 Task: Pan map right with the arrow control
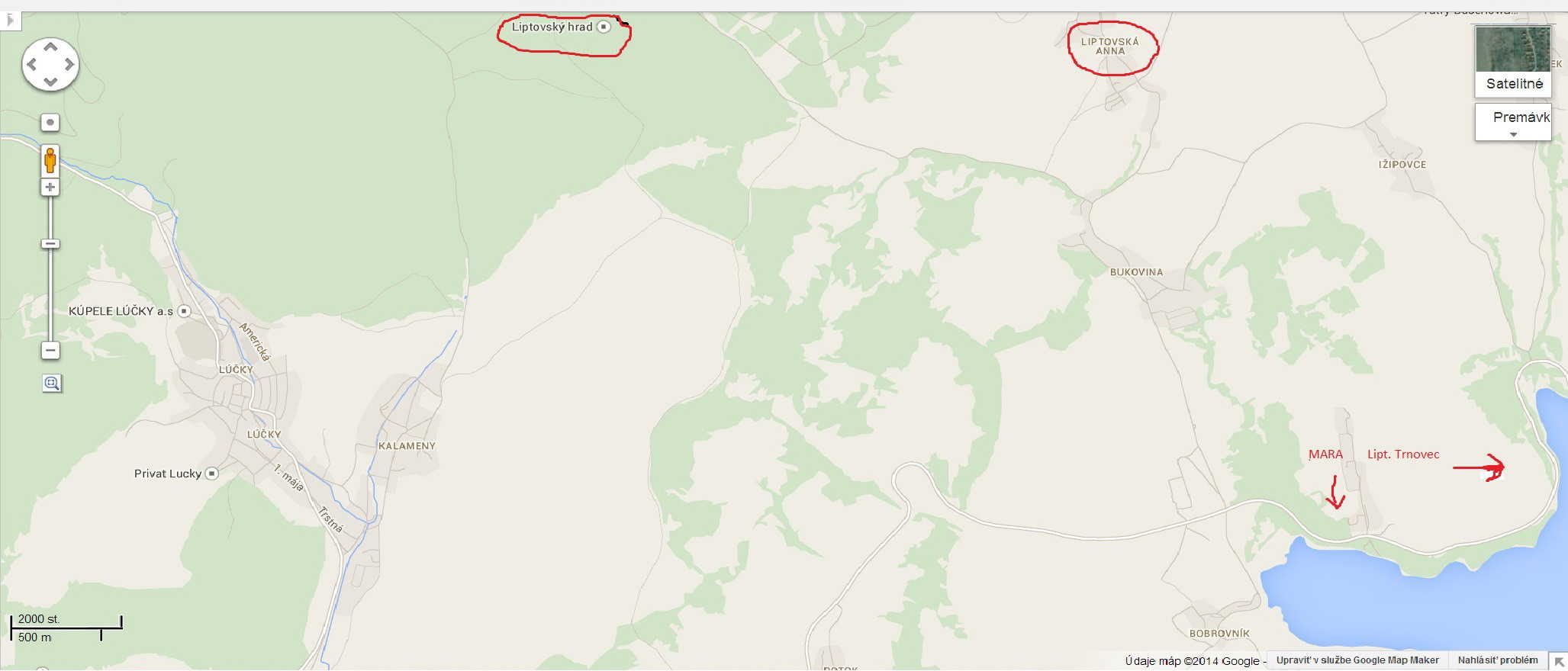[69, 65]
